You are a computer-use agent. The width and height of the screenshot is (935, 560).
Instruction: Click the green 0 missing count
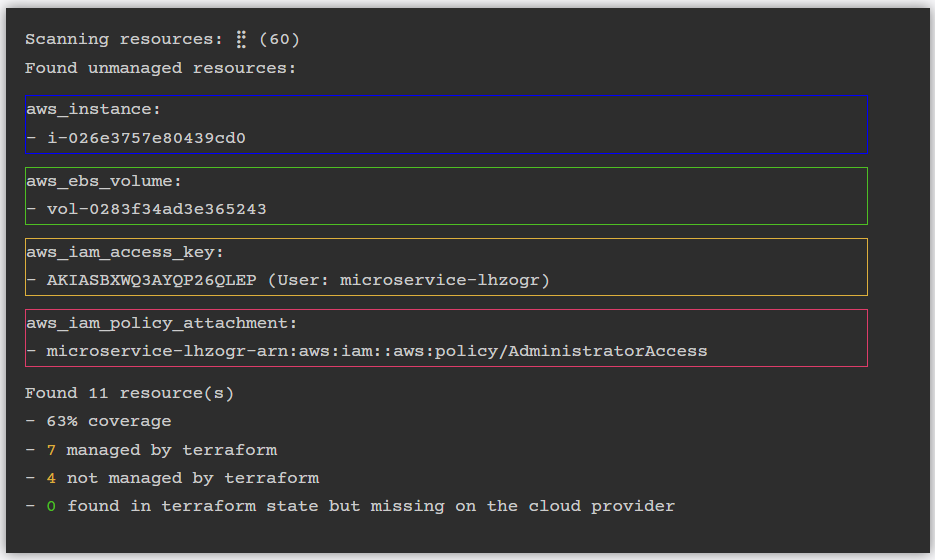point(51,506)
